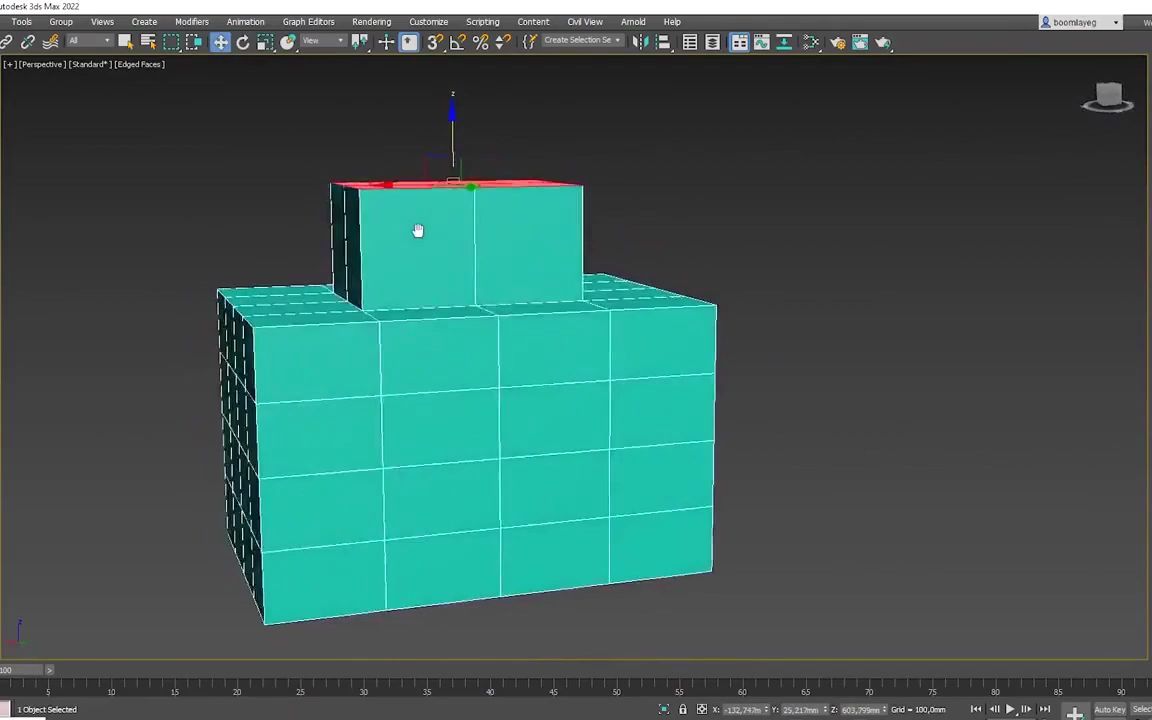Screen dimensions: 1152x720
Task: Open the Rendering menu
Action: point(371,21)
